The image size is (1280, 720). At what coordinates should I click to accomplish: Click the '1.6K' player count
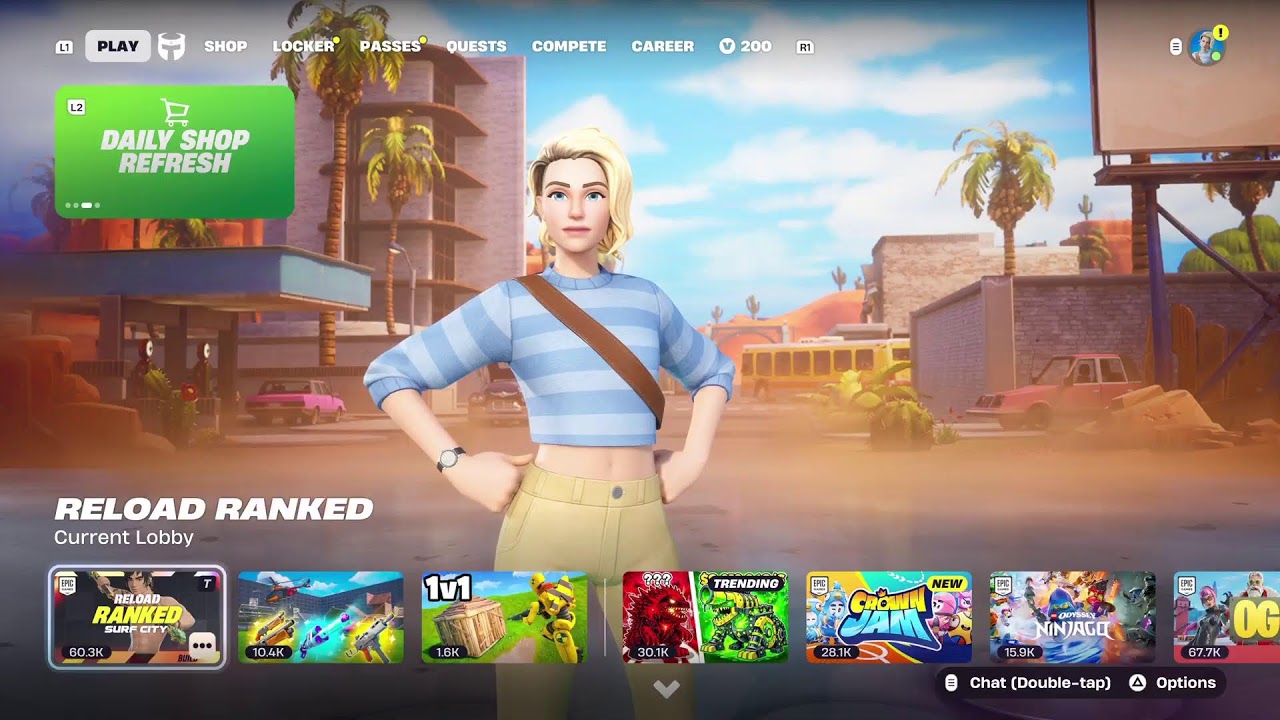coord(448,652)
